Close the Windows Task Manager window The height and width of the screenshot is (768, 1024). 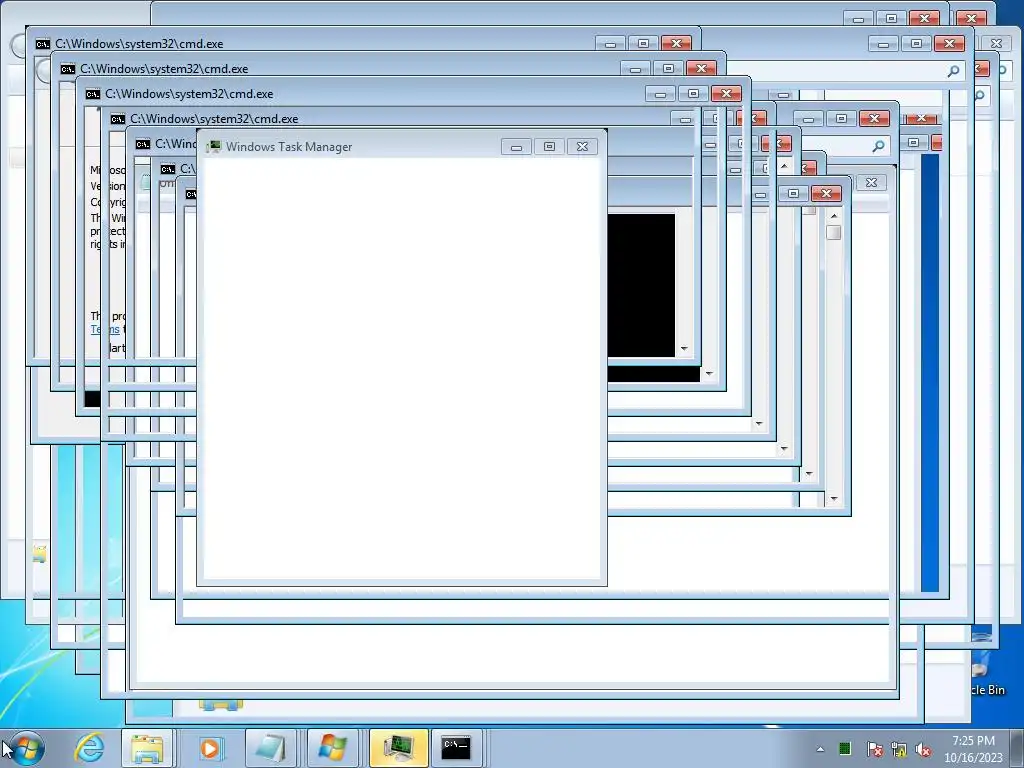pyautogui.click(x=583, y=147)
